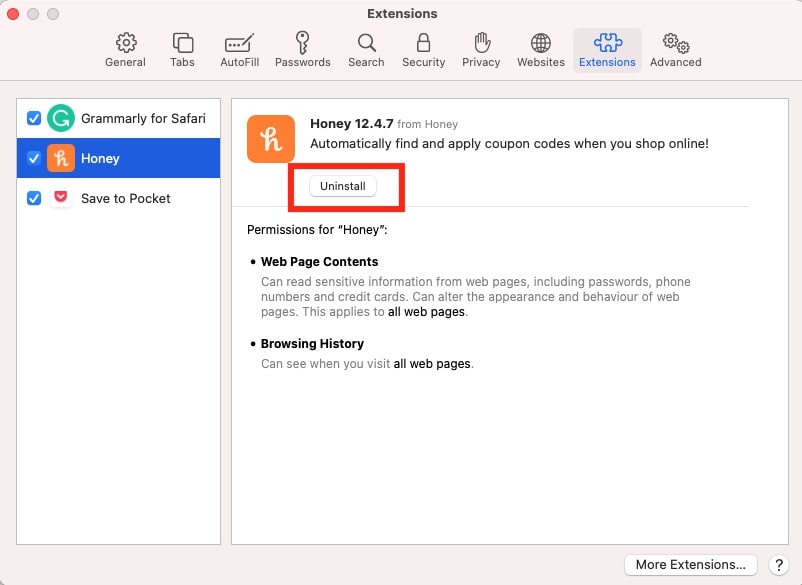Uninstall the Honey extension

coord(343,186)
